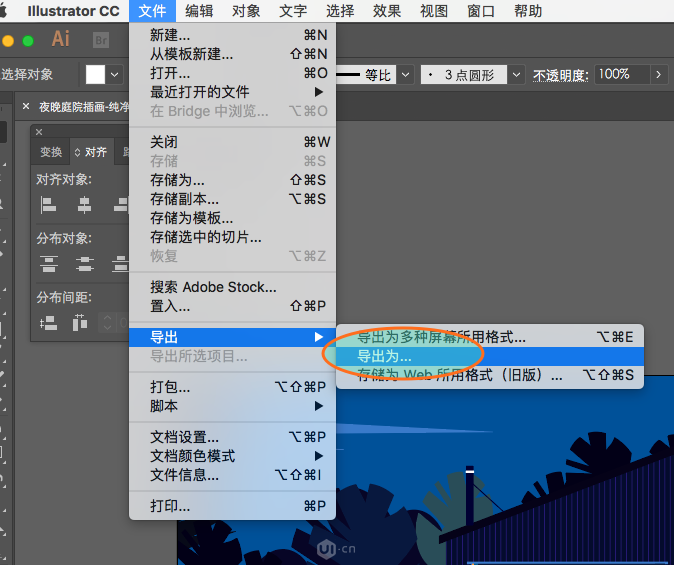Open the 视图 menu

(434, 11)
